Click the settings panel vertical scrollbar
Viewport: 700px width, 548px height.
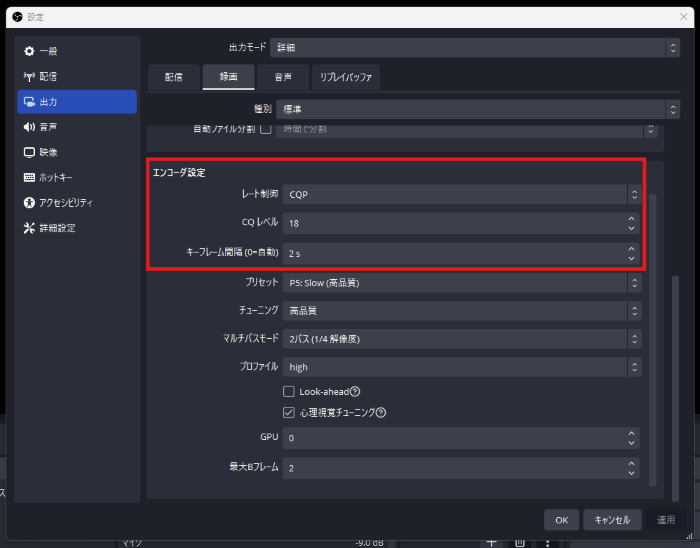(675, 388)
